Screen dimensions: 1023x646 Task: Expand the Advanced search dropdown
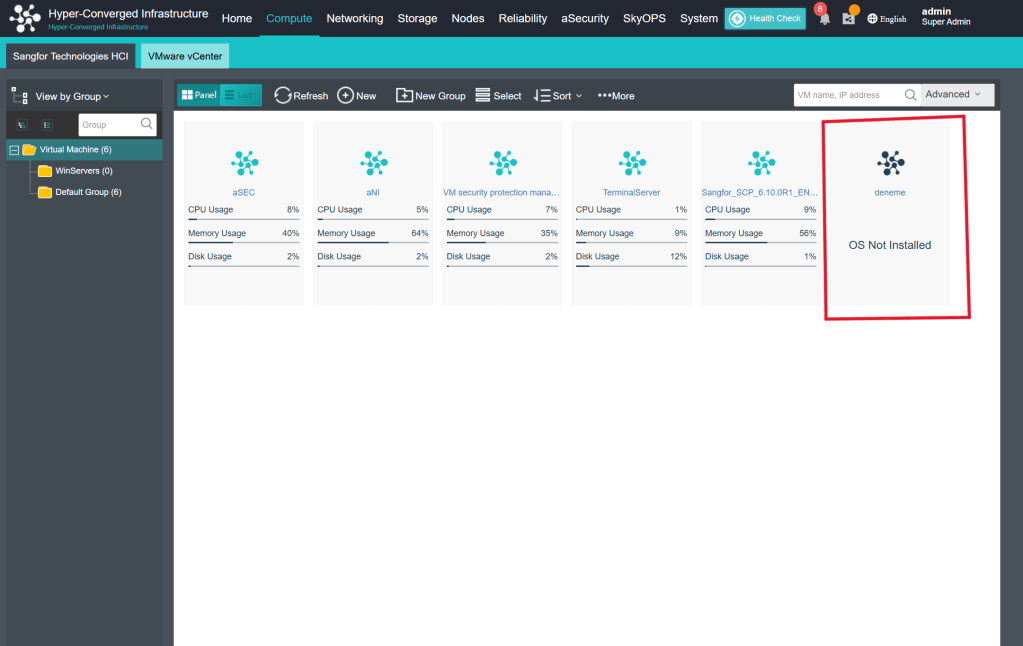(x=957, y=95)
